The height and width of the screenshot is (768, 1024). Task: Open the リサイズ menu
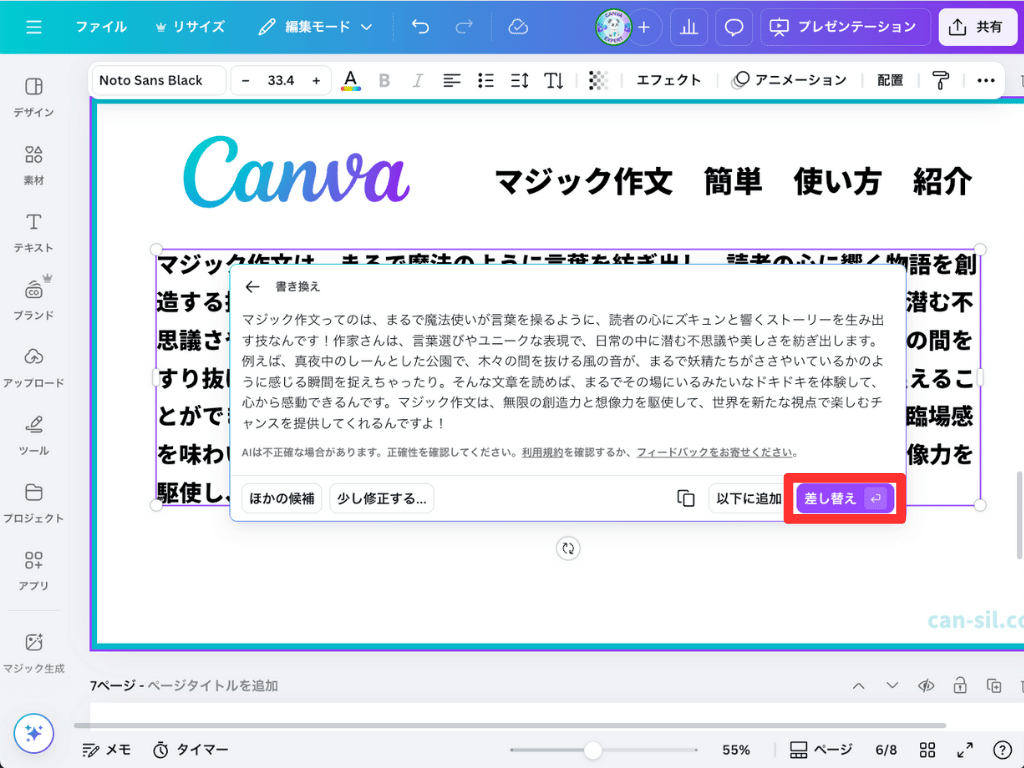click(190, 27)
